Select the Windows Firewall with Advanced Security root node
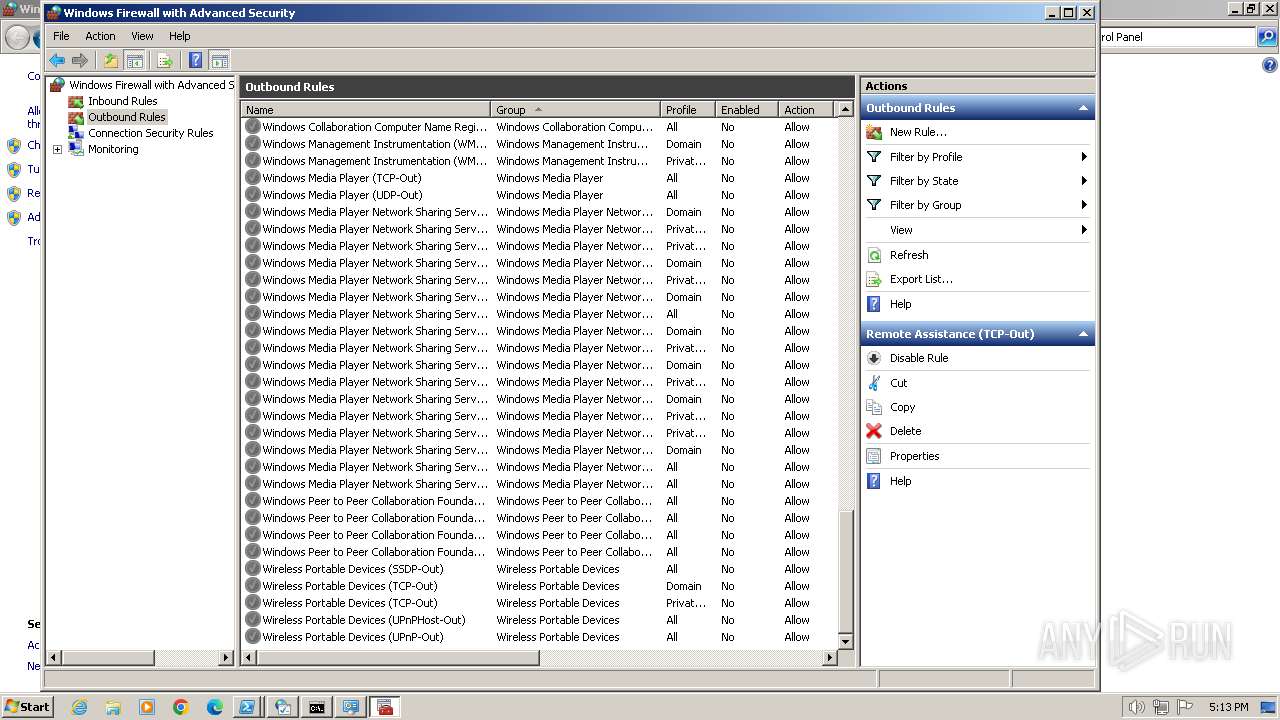Image resolution: width=1280 pixels, height=720 pixels. [141, 85]
